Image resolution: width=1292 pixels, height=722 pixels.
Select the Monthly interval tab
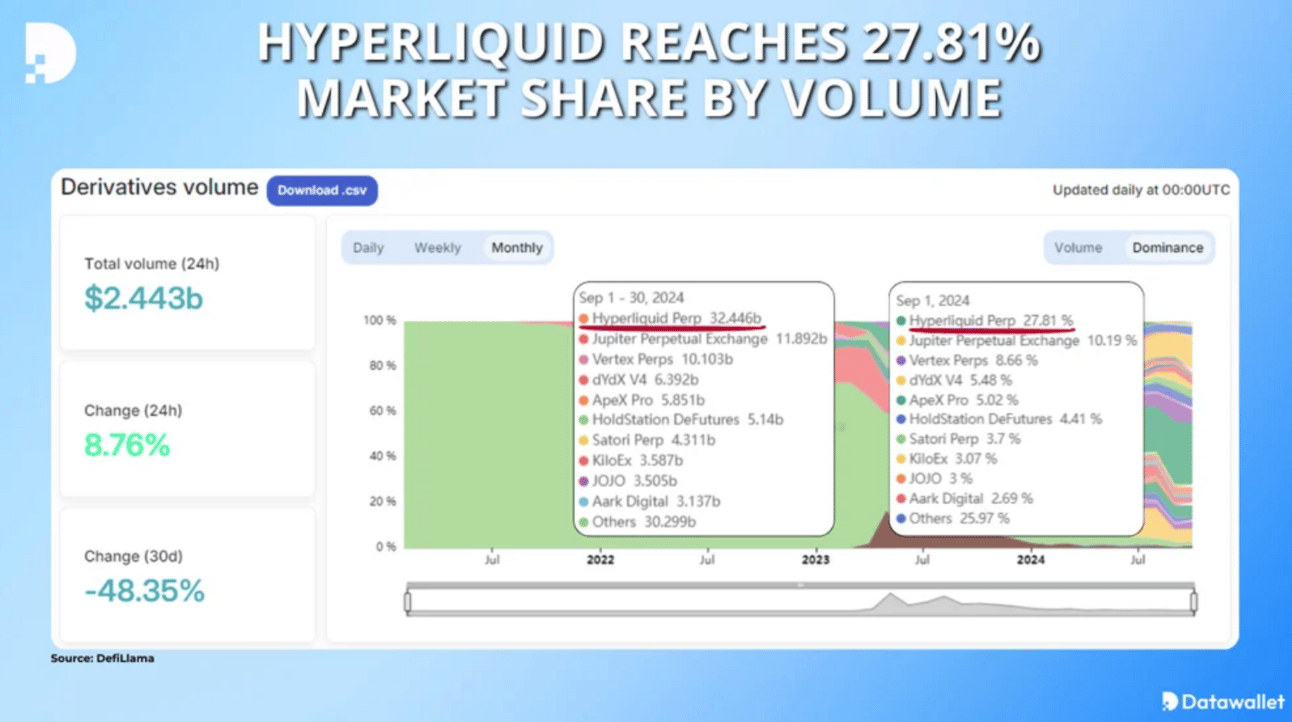[517, 248]
